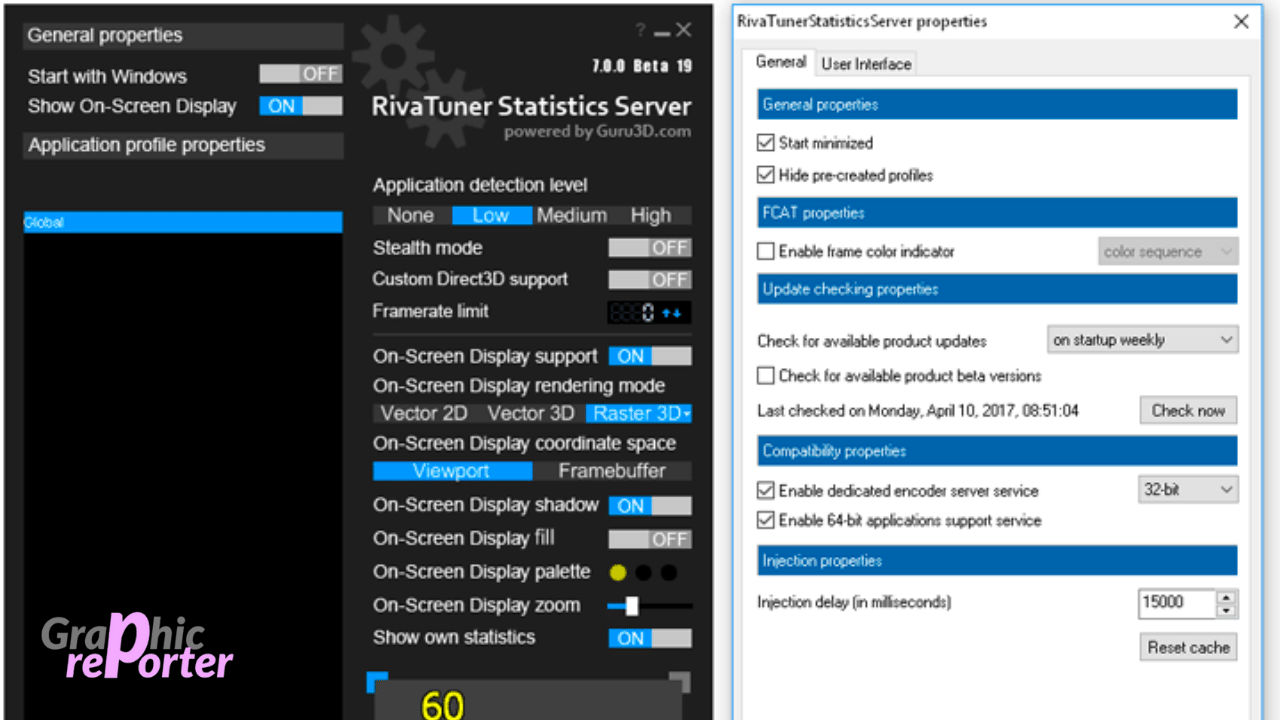Enable frame color indicator checkbox
Screen dimensions: 1280x720
tap(766, 252)
